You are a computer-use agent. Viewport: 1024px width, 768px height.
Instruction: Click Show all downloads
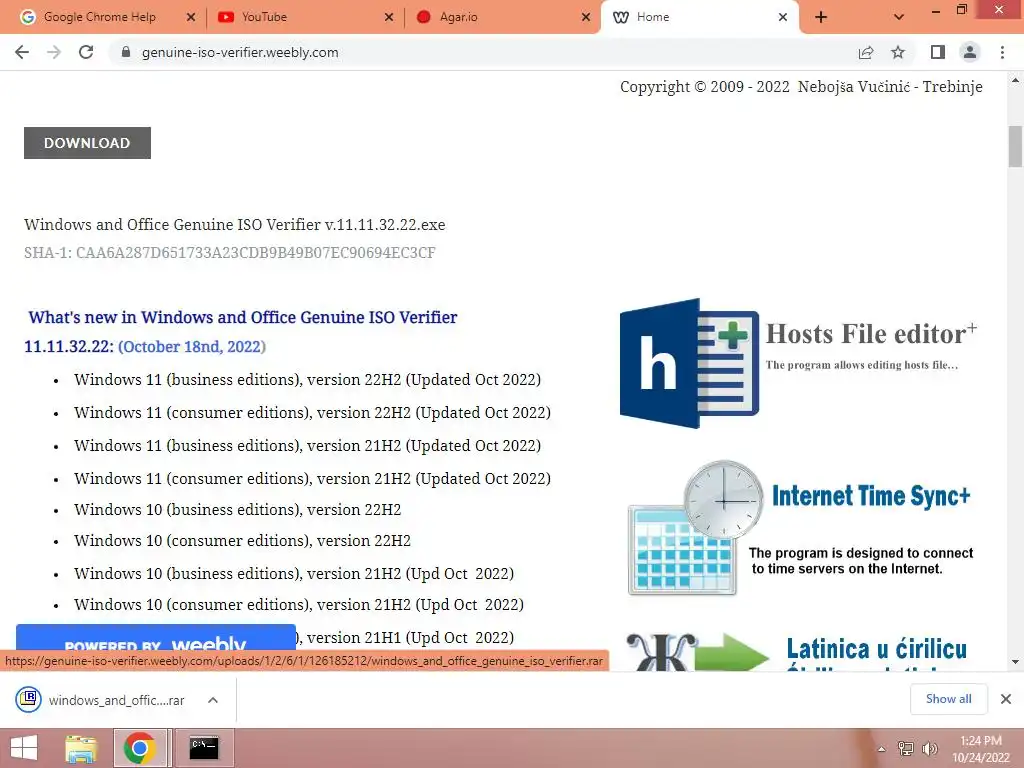[x=948, y=699]
